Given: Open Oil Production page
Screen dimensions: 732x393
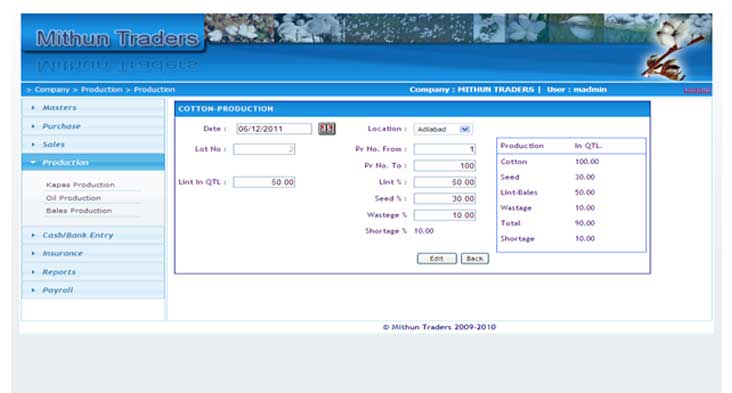Looking at the screenshot, I should click(73, 198).
